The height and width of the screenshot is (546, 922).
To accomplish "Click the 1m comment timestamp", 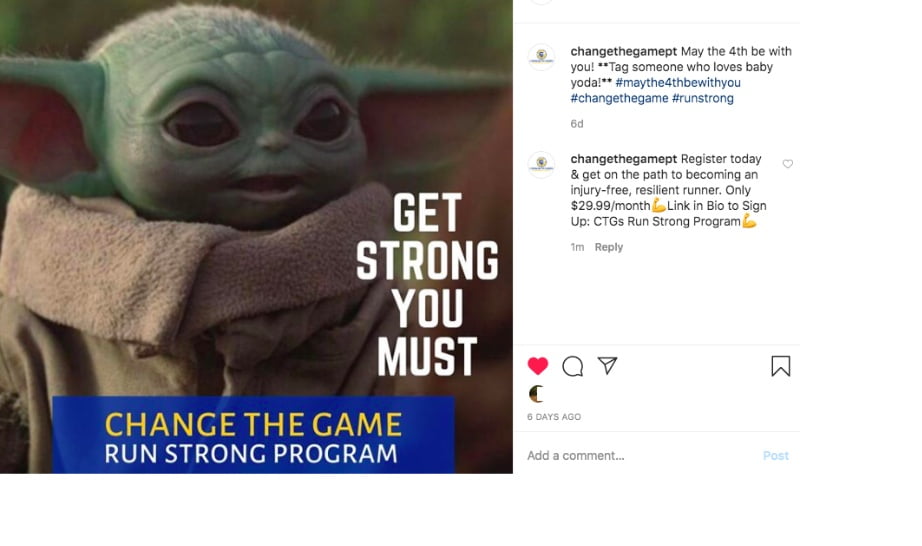I will (577, 247).
